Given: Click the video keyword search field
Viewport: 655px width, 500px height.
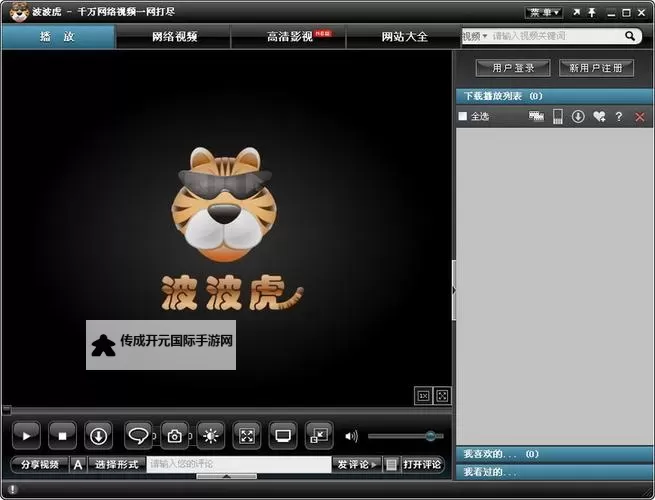Looking at the screenshot, I should coord(557,36).
